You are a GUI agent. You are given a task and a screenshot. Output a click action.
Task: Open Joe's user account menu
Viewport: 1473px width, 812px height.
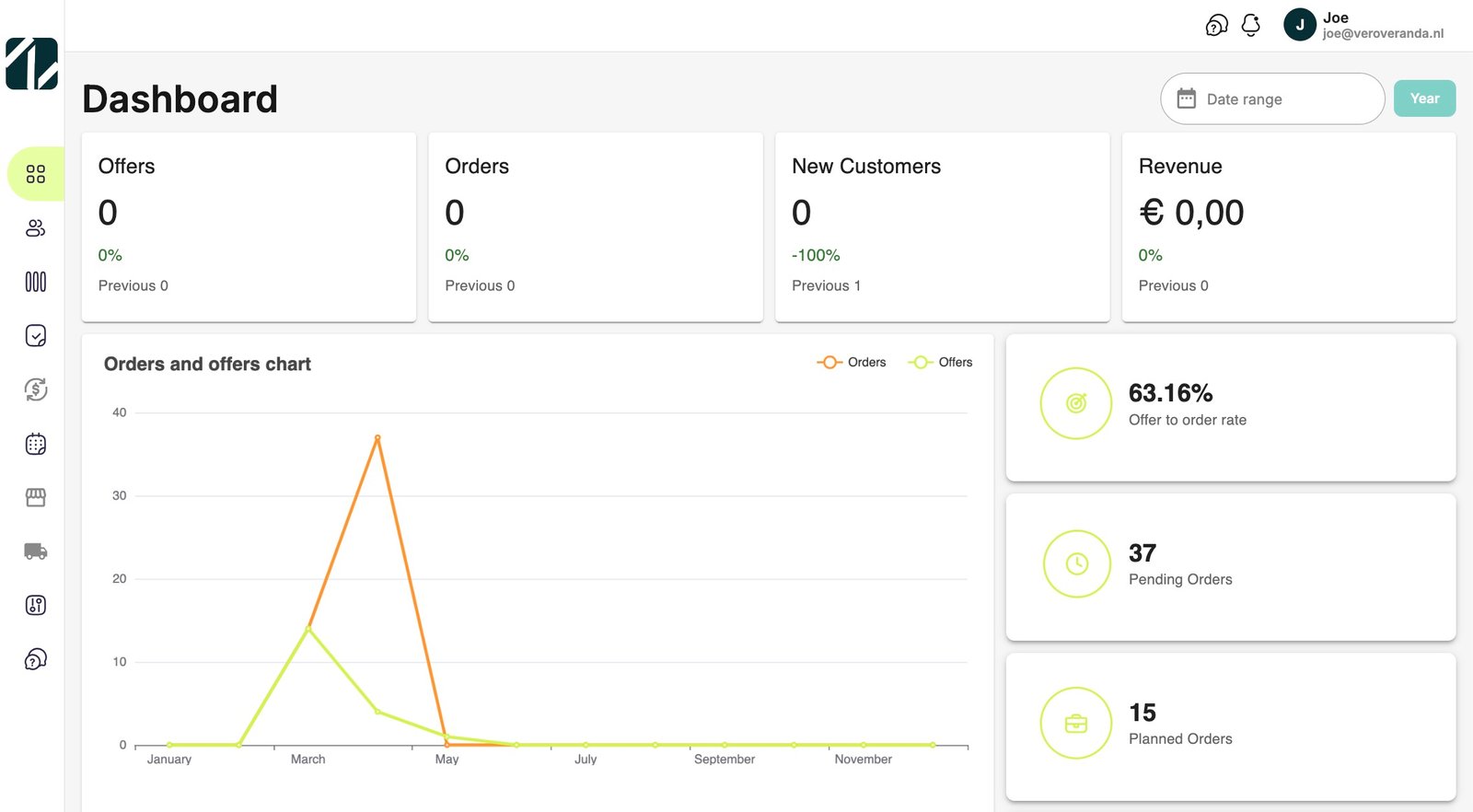point(1363,25)
